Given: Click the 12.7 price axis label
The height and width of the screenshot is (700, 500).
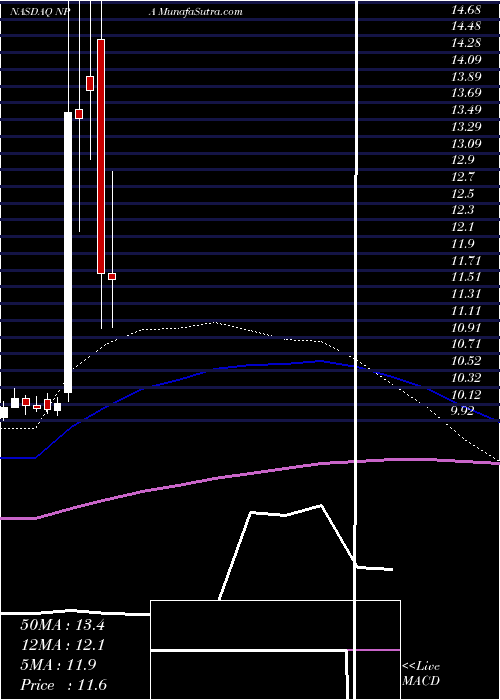Looking at the screenshot, I should 462,177.
